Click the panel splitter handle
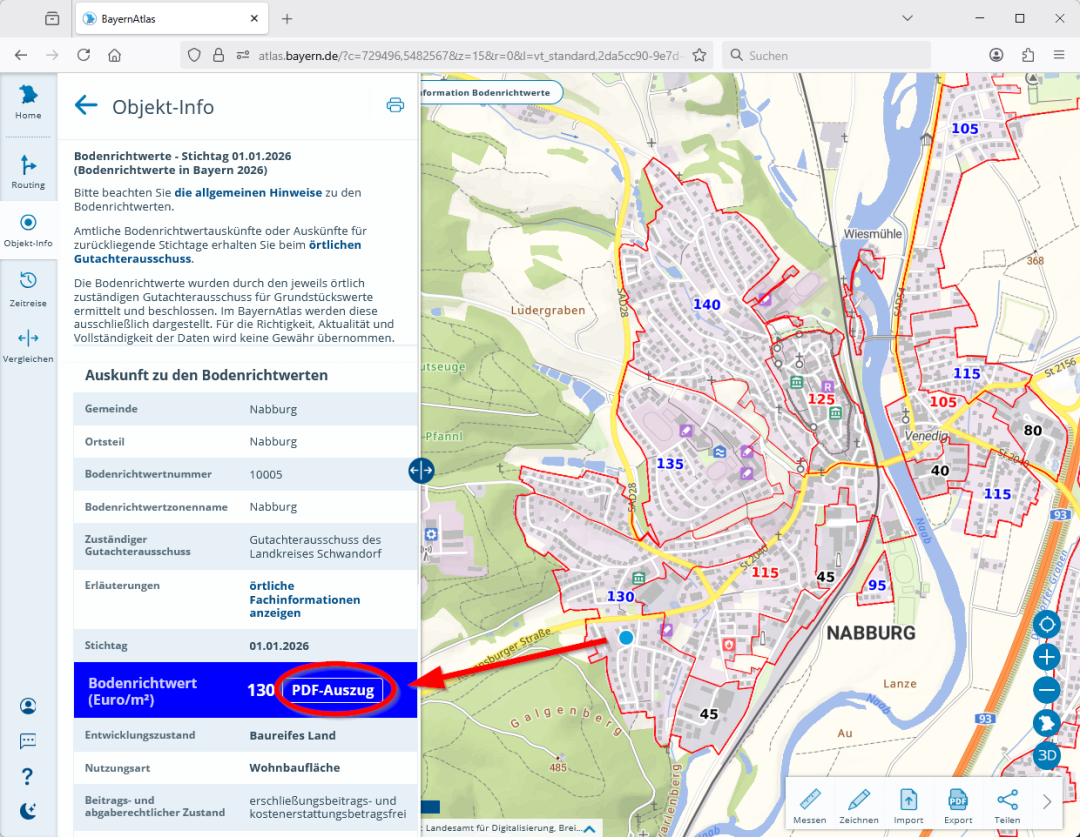This screenshot has width=1080, height=837. (421, 471)
